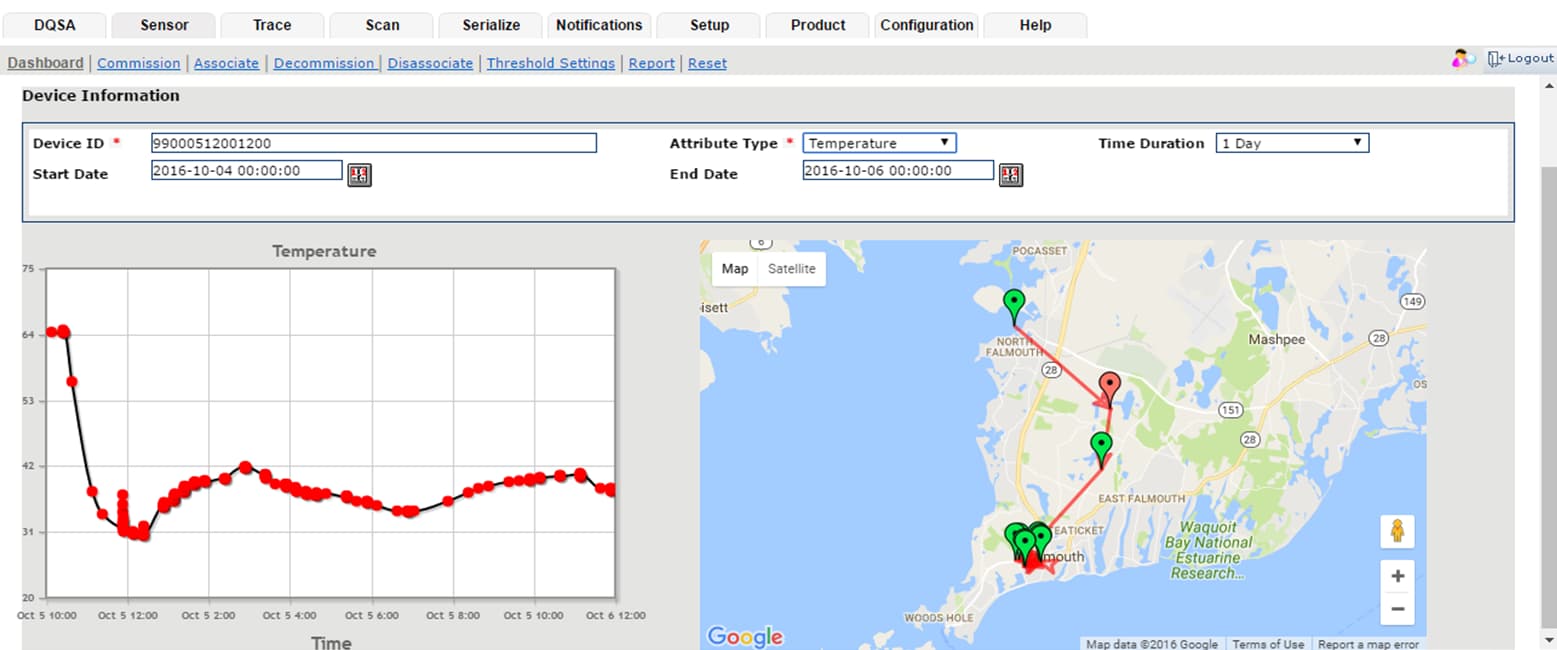Click the highest data point near 64
Screen dimensions: 1557x650
pyautogui.click(x=63, y=331)
